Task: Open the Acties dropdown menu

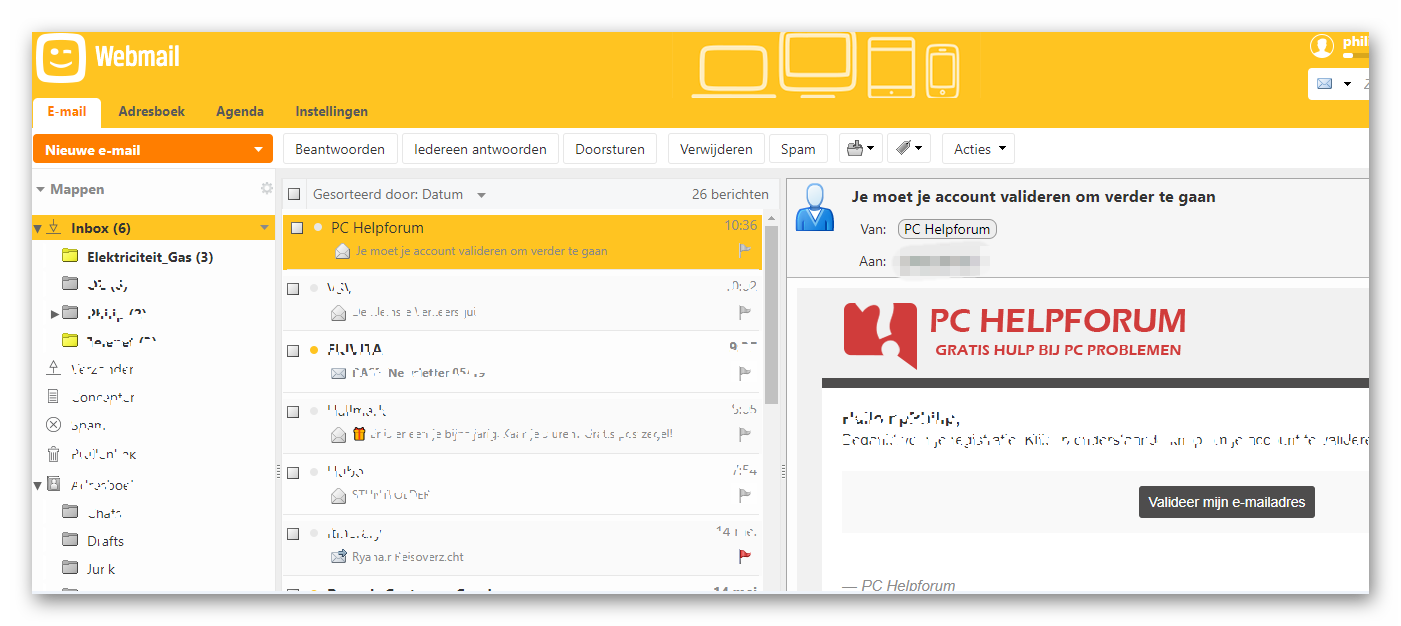Action: tap(978, 149)
